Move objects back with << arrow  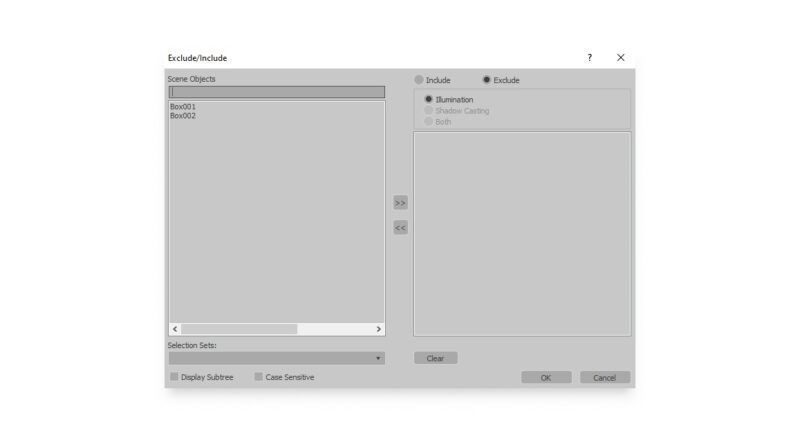coord(401,227)
